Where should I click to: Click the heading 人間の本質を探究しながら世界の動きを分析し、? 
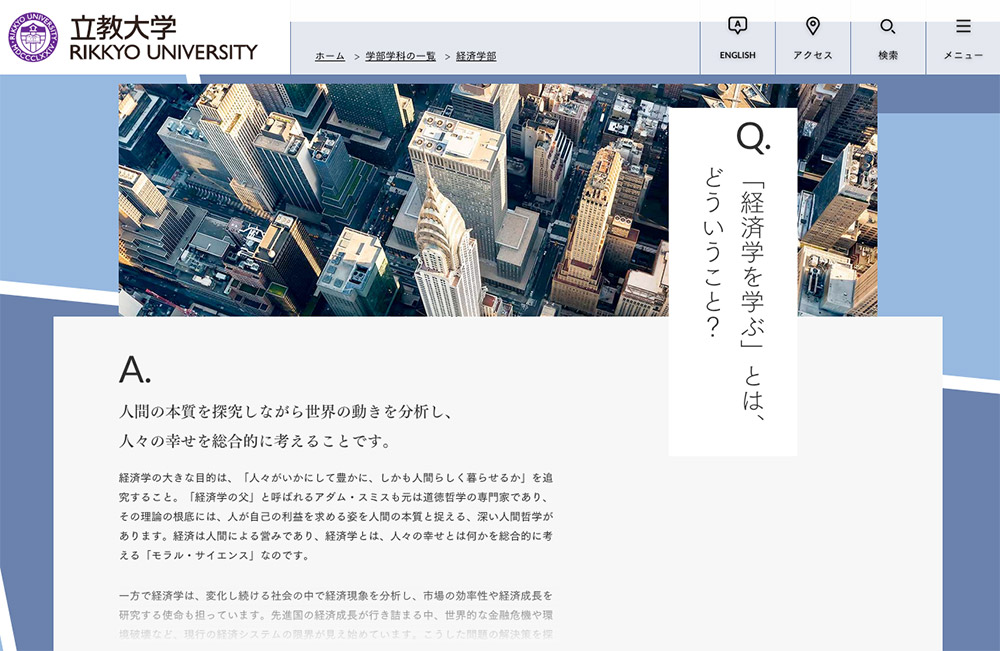click(x=286, y=411)
